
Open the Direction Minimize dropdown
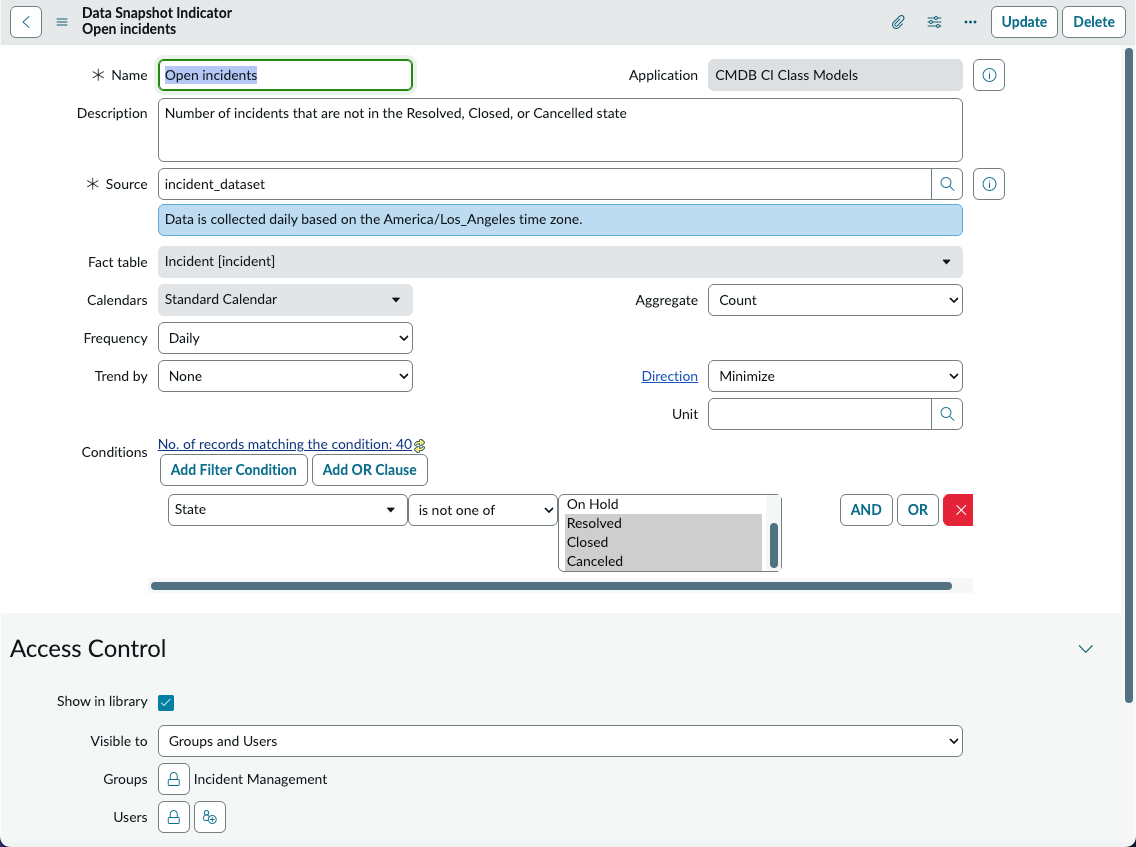point(835,376)
